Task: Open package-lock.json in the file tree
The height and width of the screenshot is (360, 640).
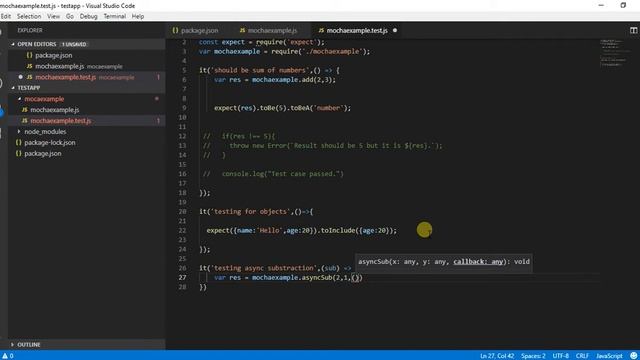Action: [50, 142]
